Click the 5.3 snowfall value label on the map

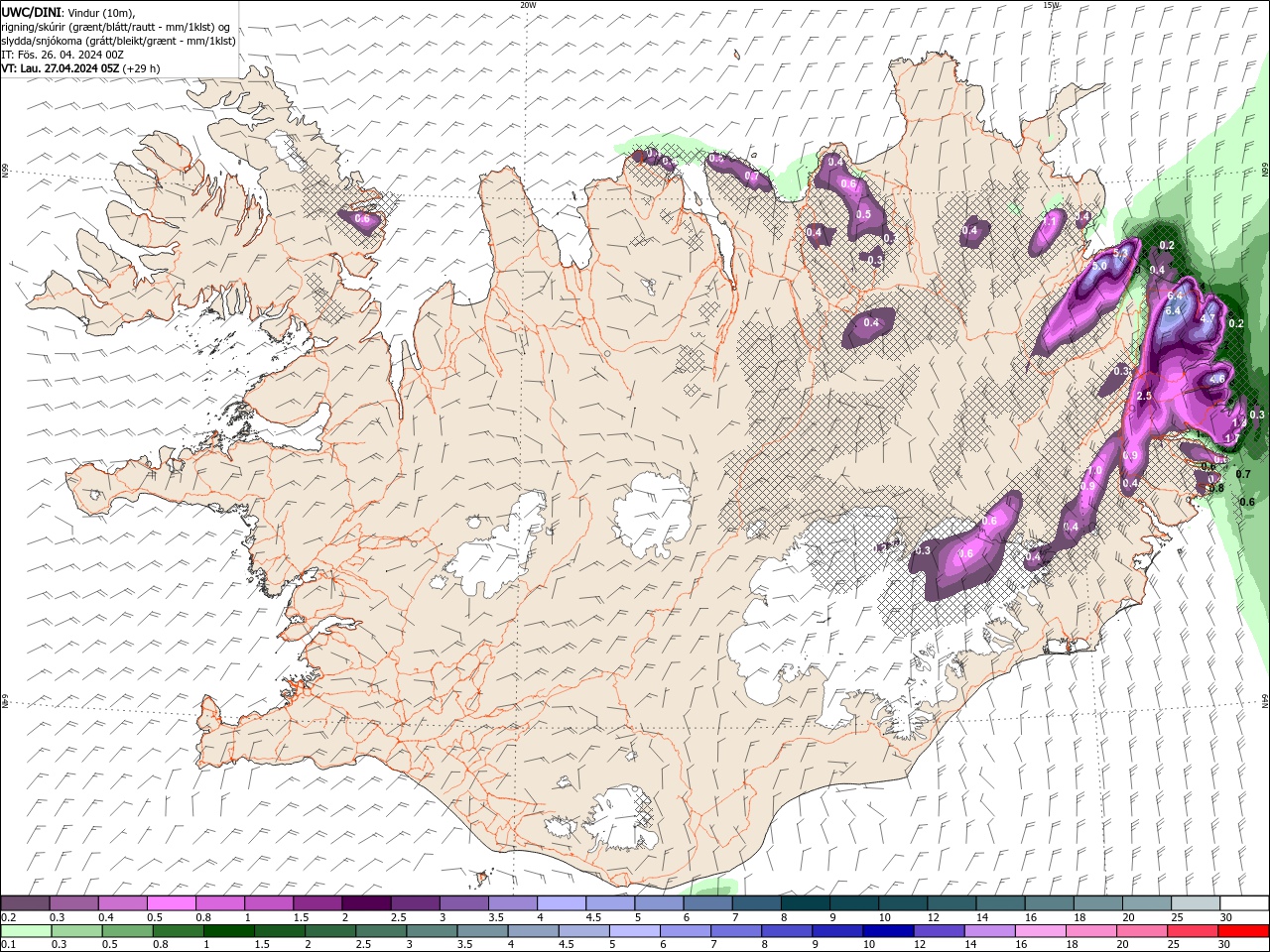click(x=1120, y=253)
